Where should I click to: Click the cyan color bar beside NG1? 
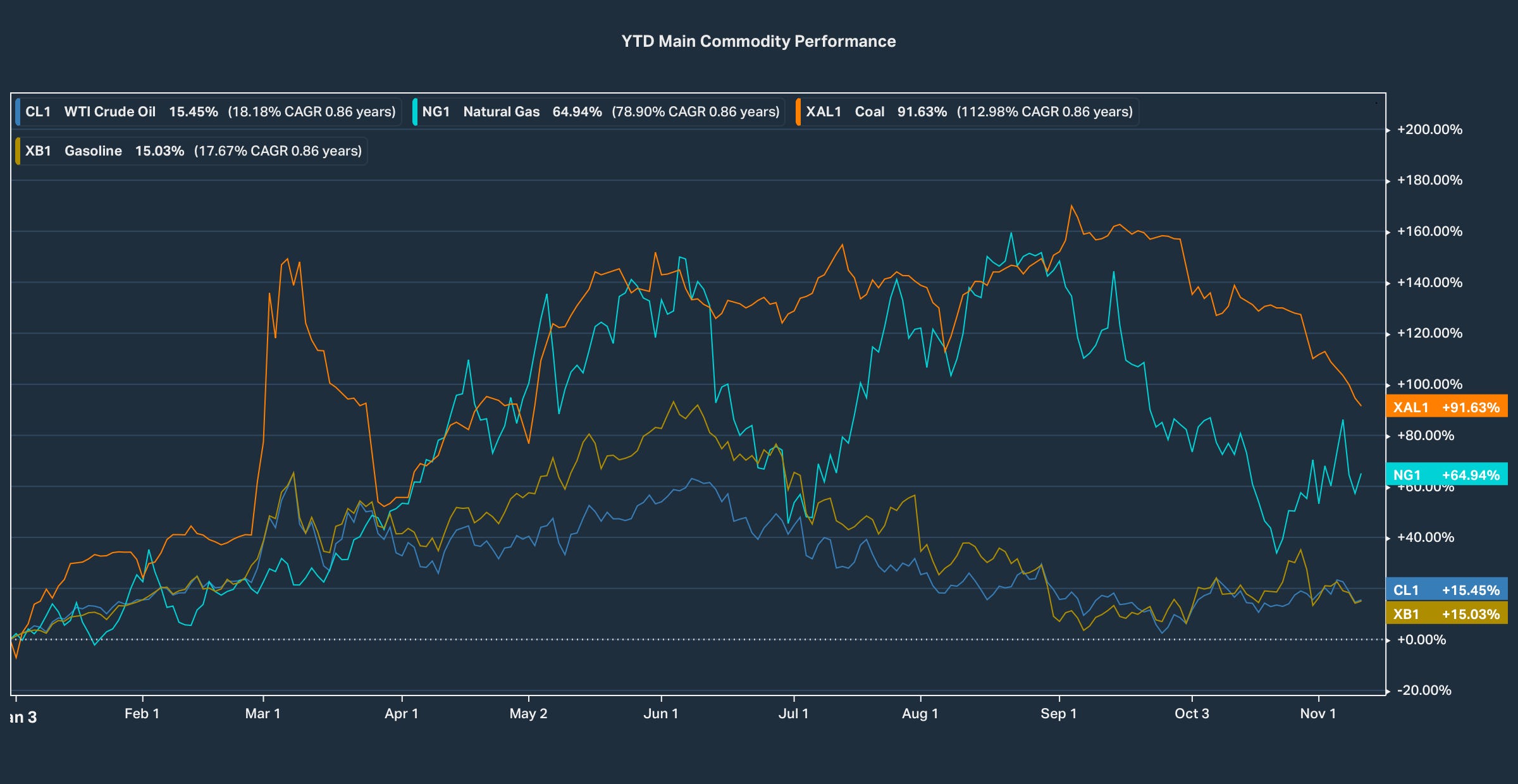coord(415,112)
